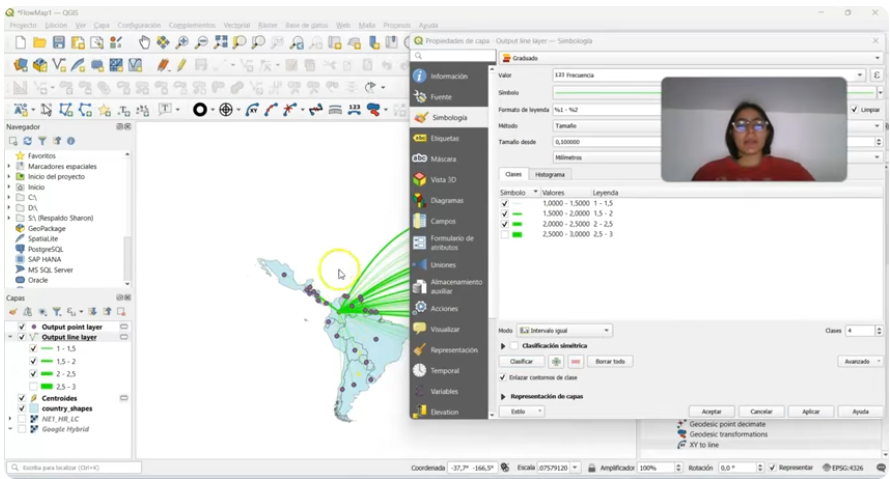Open the Método dropdown showing Tamaño

tap(717, 126)
